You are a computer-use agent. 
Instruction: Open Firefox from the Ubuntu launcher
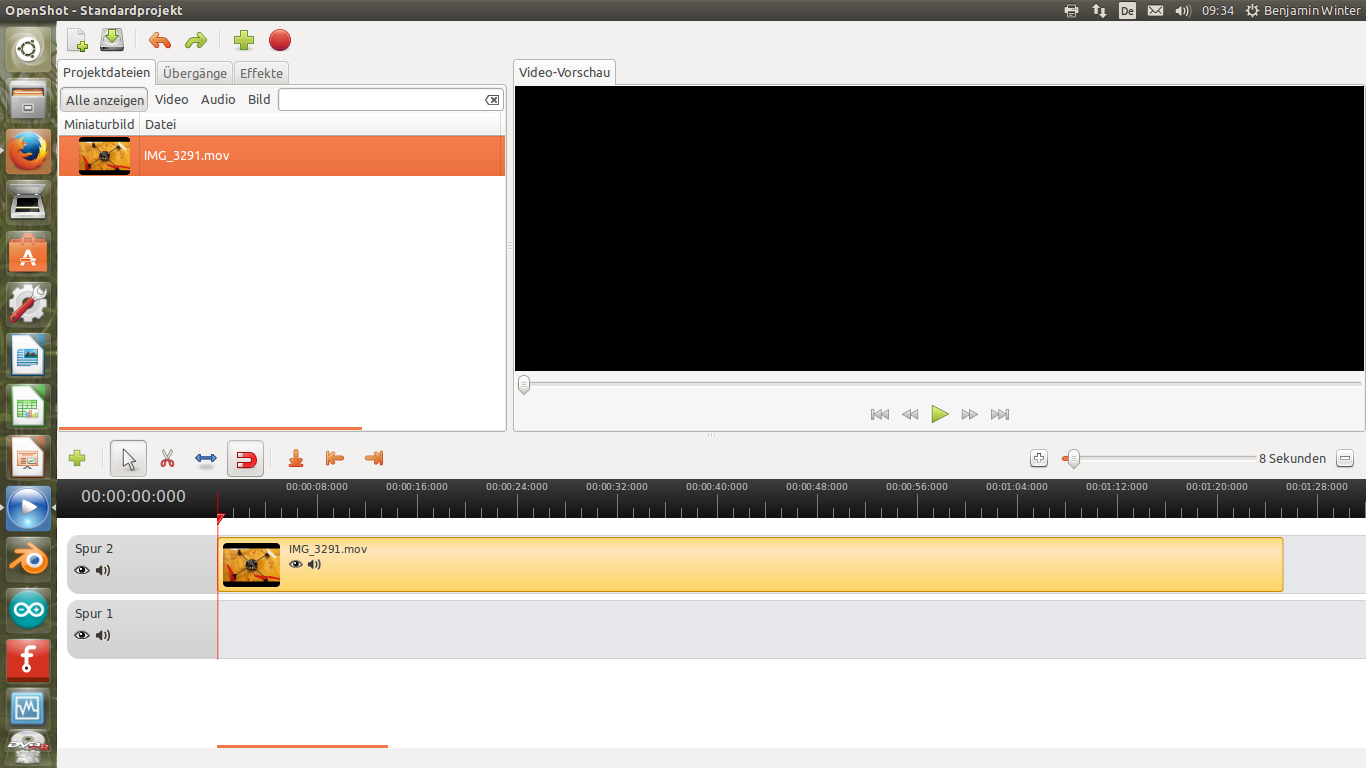pyautogui.click(x=28, y=152)
